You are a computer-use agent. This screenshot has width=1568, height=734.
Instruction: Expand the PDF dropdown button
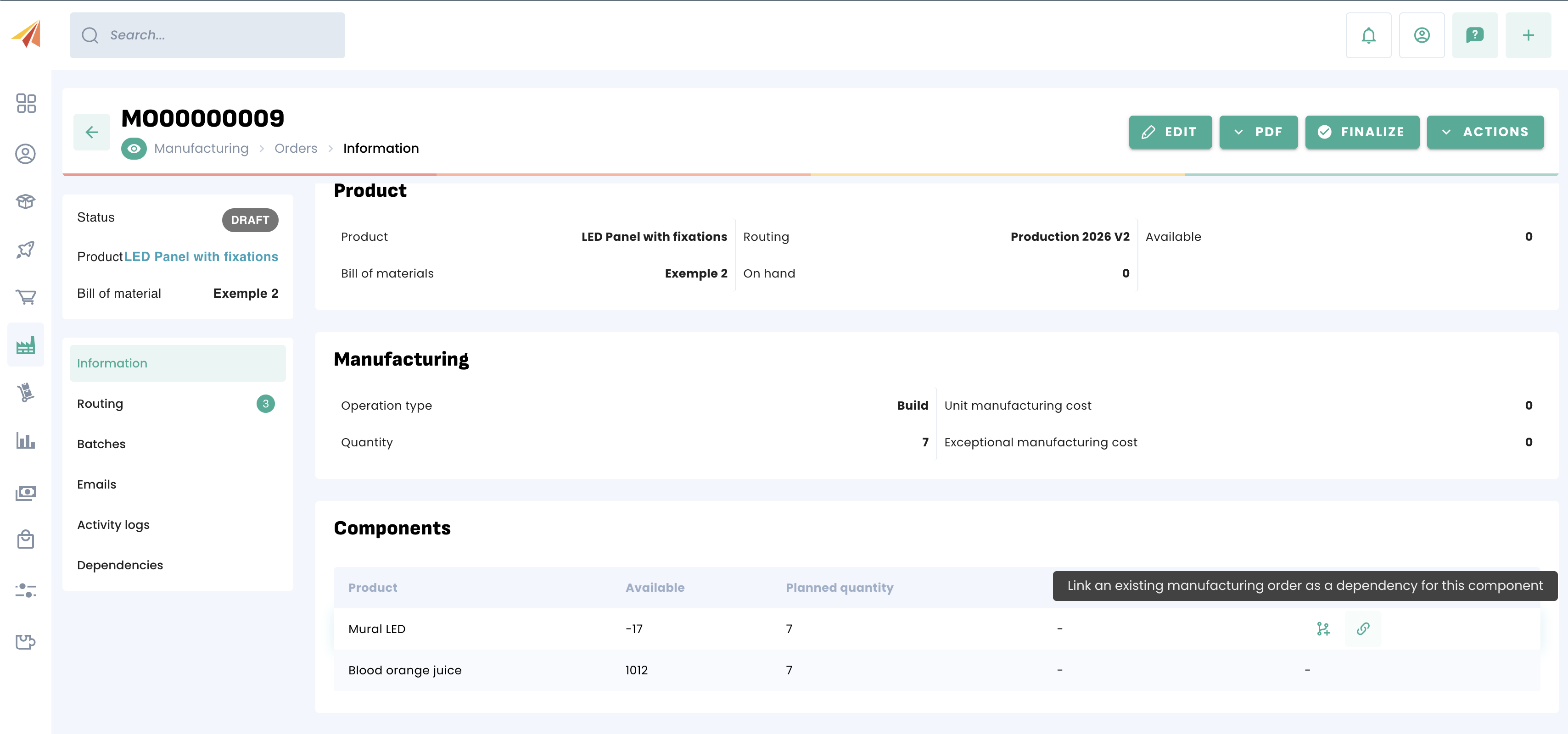1258,132
